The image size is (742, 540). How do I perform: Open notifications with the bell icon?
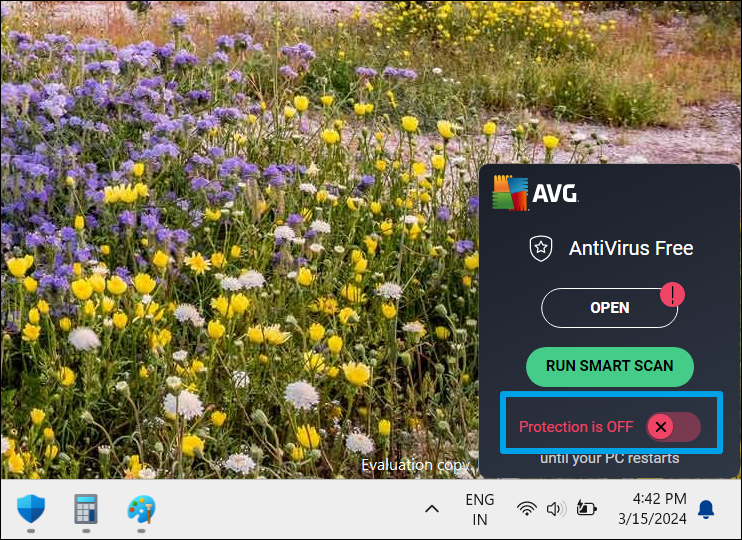click(706, 509)
